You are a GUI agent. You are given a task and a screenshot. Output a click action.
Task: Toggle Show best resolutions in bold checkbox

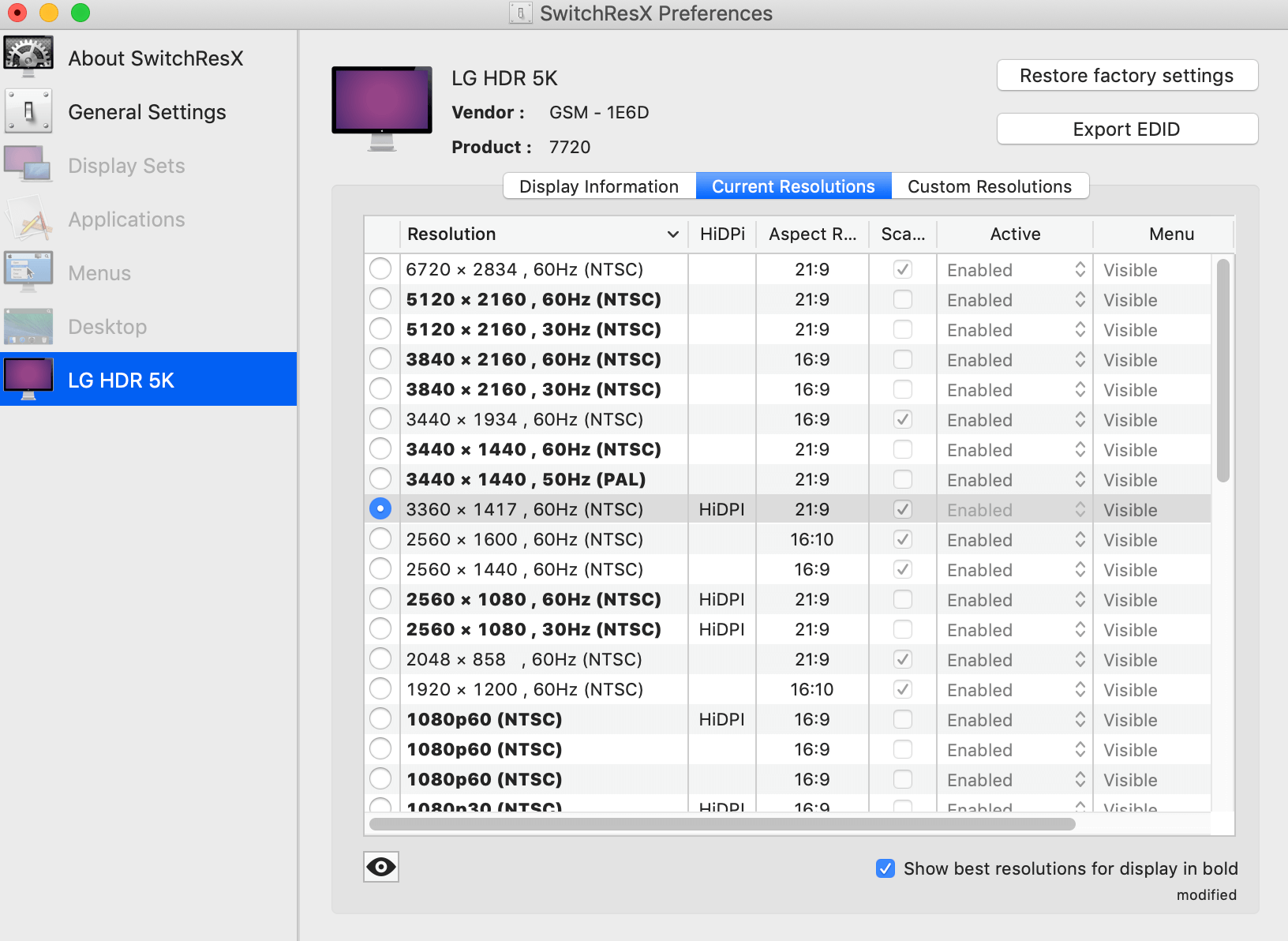point(885,868)
